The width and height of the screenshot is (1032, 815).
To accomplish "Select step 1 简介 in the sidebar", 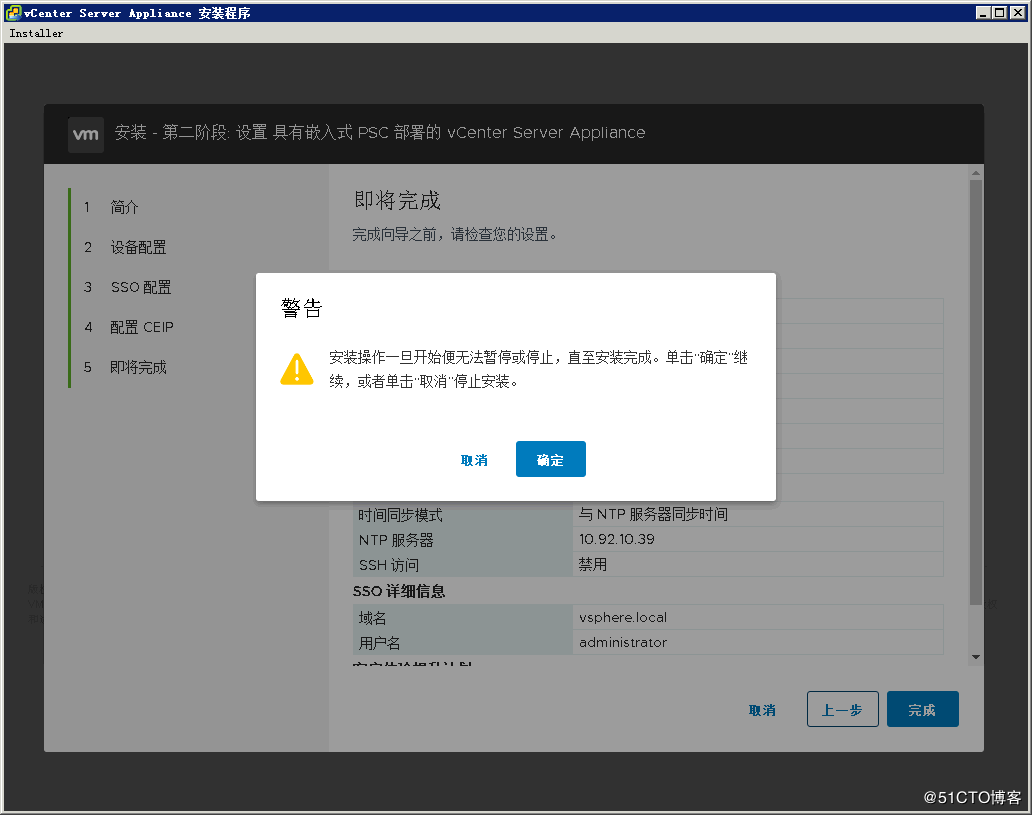I will point(124,207).
